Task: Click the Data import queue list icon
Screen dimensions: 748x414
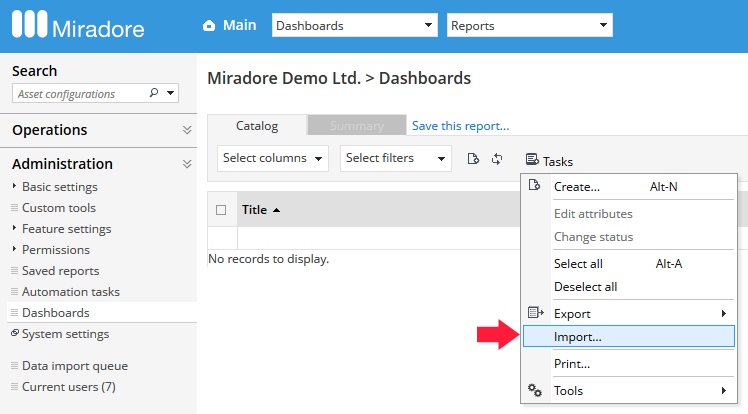Action: pos(14,365)
